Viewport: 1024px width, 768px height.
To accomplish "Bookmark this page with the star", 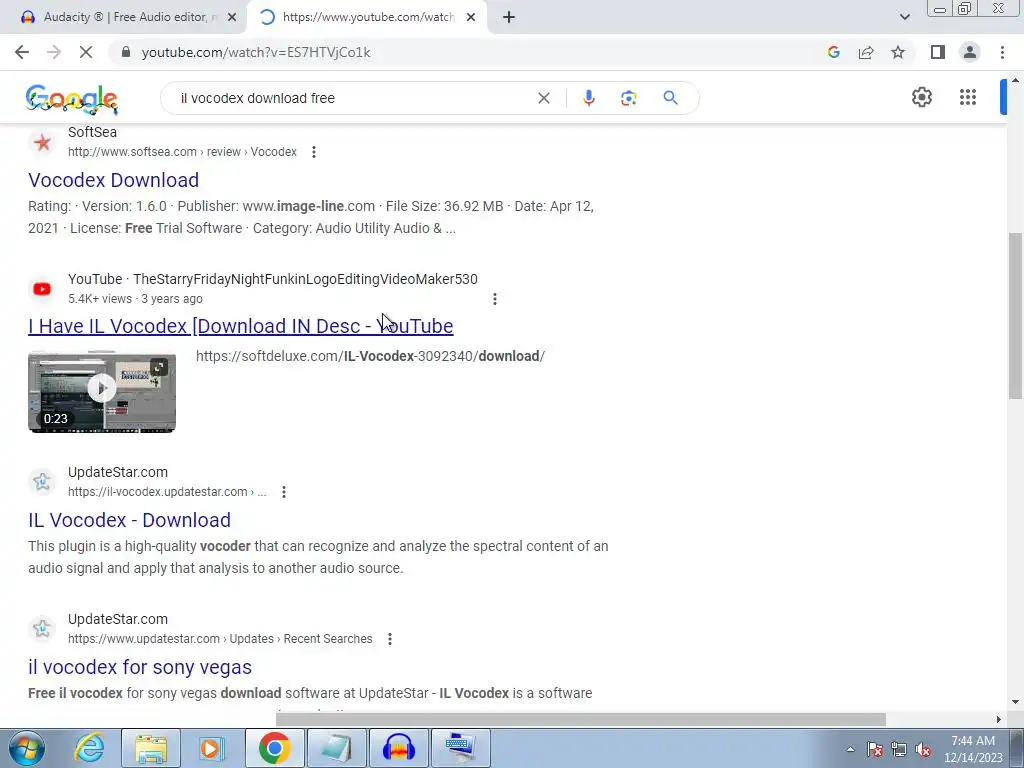I will (x=898, y=52).
